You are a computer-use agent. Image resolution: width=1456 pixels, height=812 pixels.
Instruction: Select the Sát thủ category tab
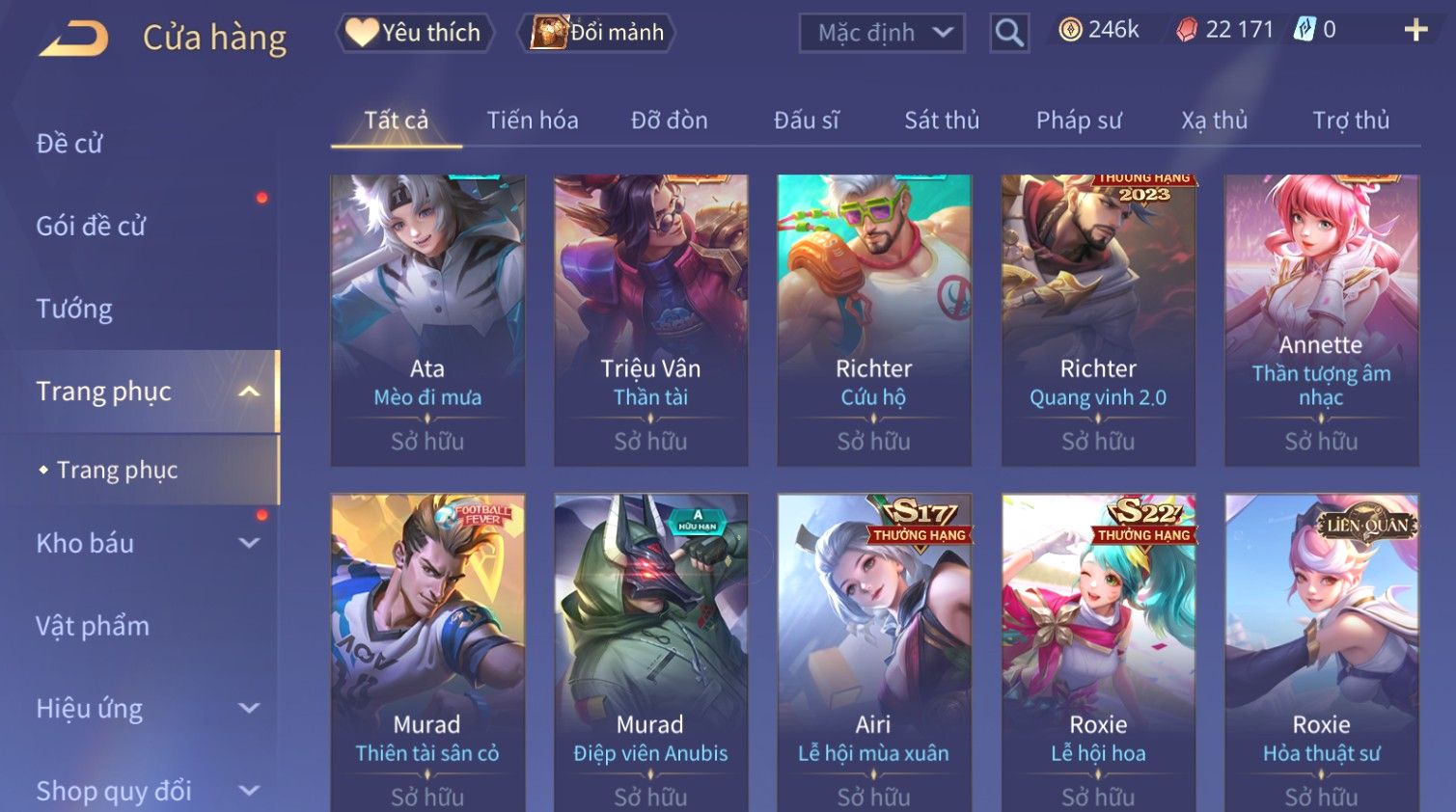point(942,121)
